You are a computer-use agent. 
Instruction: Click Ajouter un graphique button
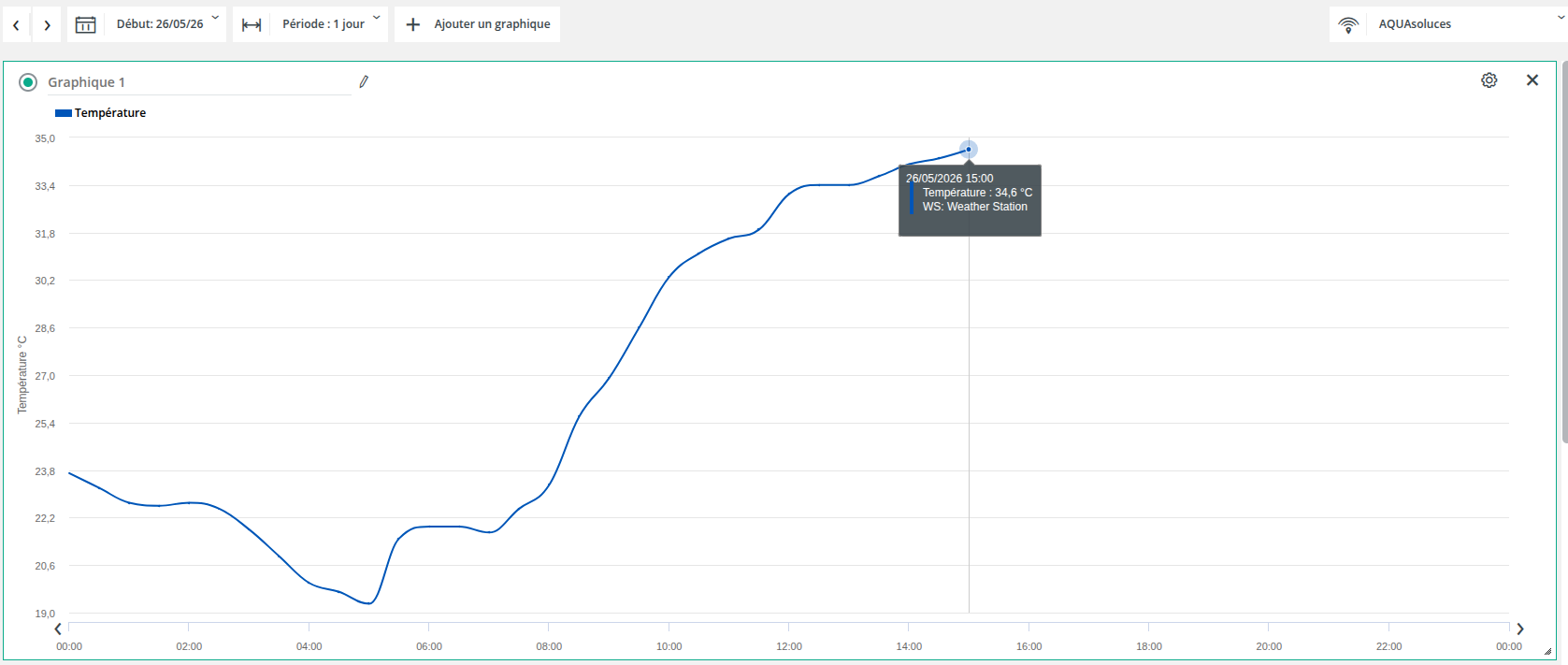pyautogui.click(x=478, y=24)
